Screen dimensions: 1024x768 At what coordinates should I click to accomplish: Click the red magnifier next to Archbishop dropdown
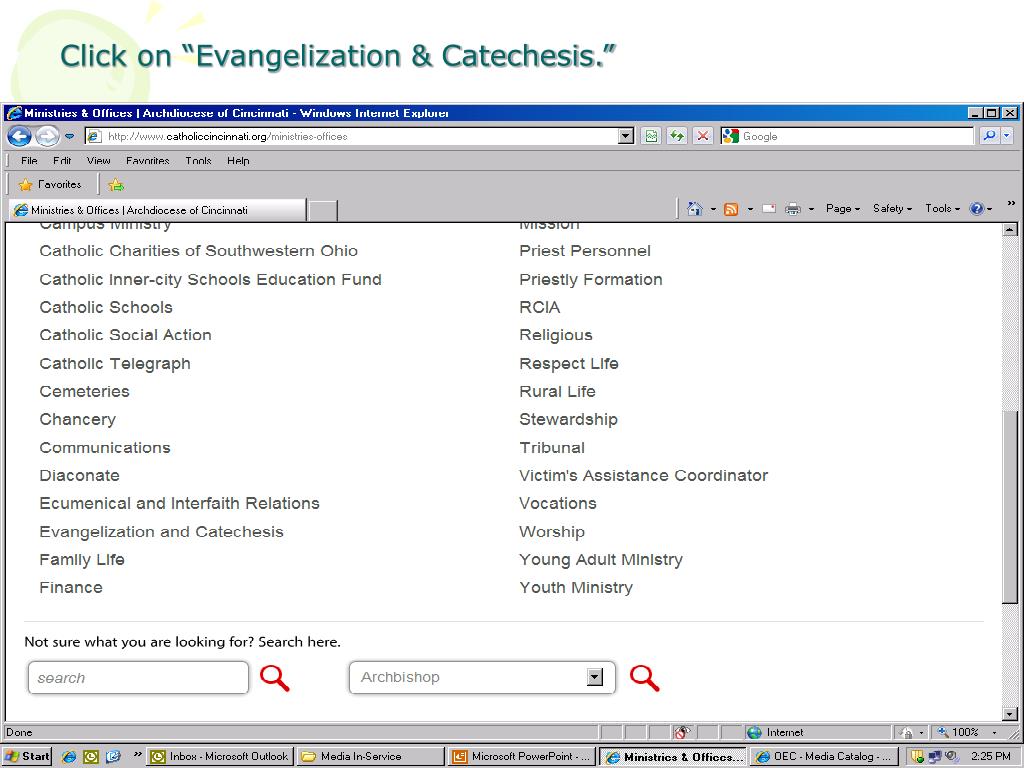point(644,678)
